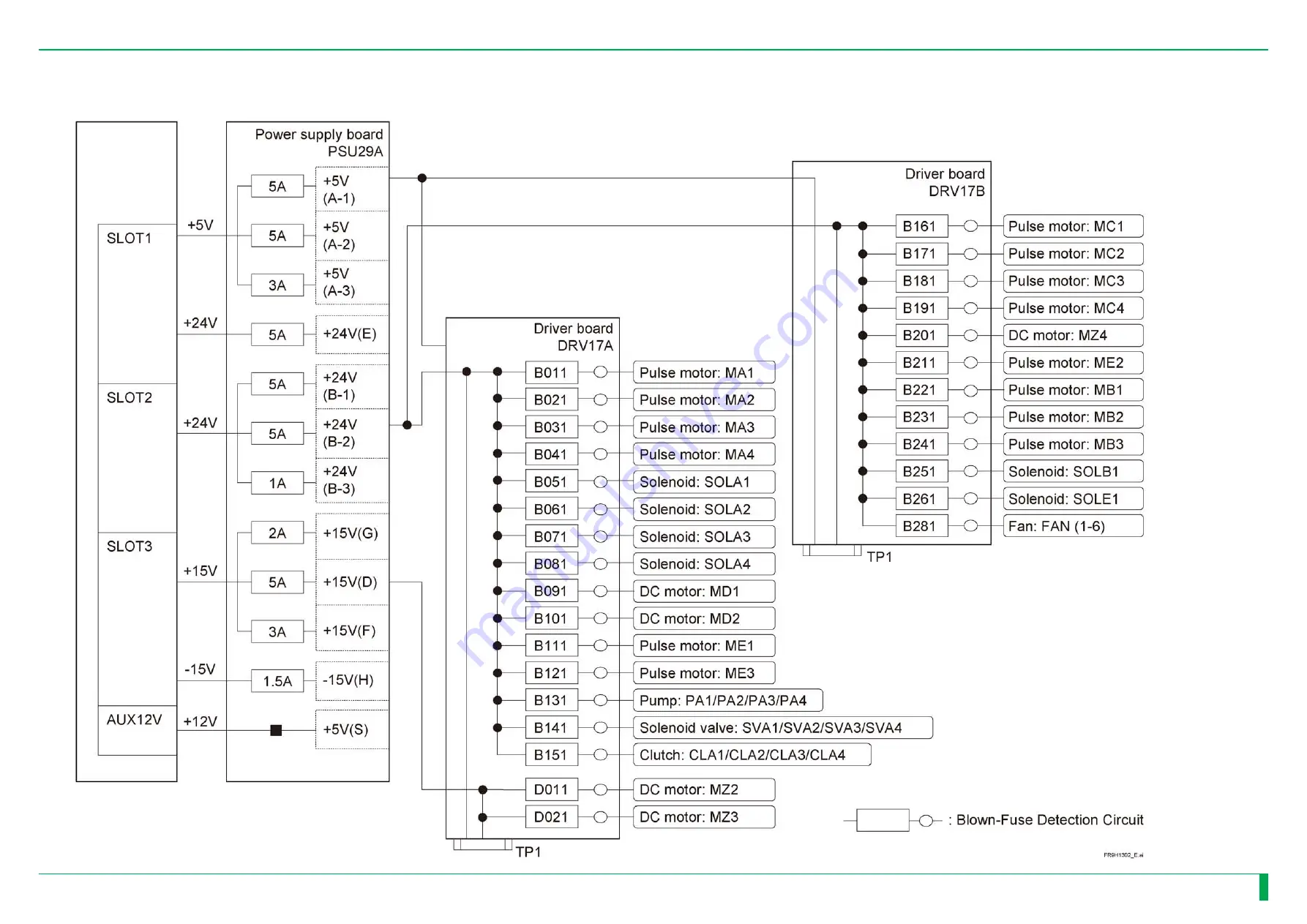This screenshot has height=924, width=1307.
Task: Select Pulse motor: MB3 label
Action: click(x=1066, y=445)
